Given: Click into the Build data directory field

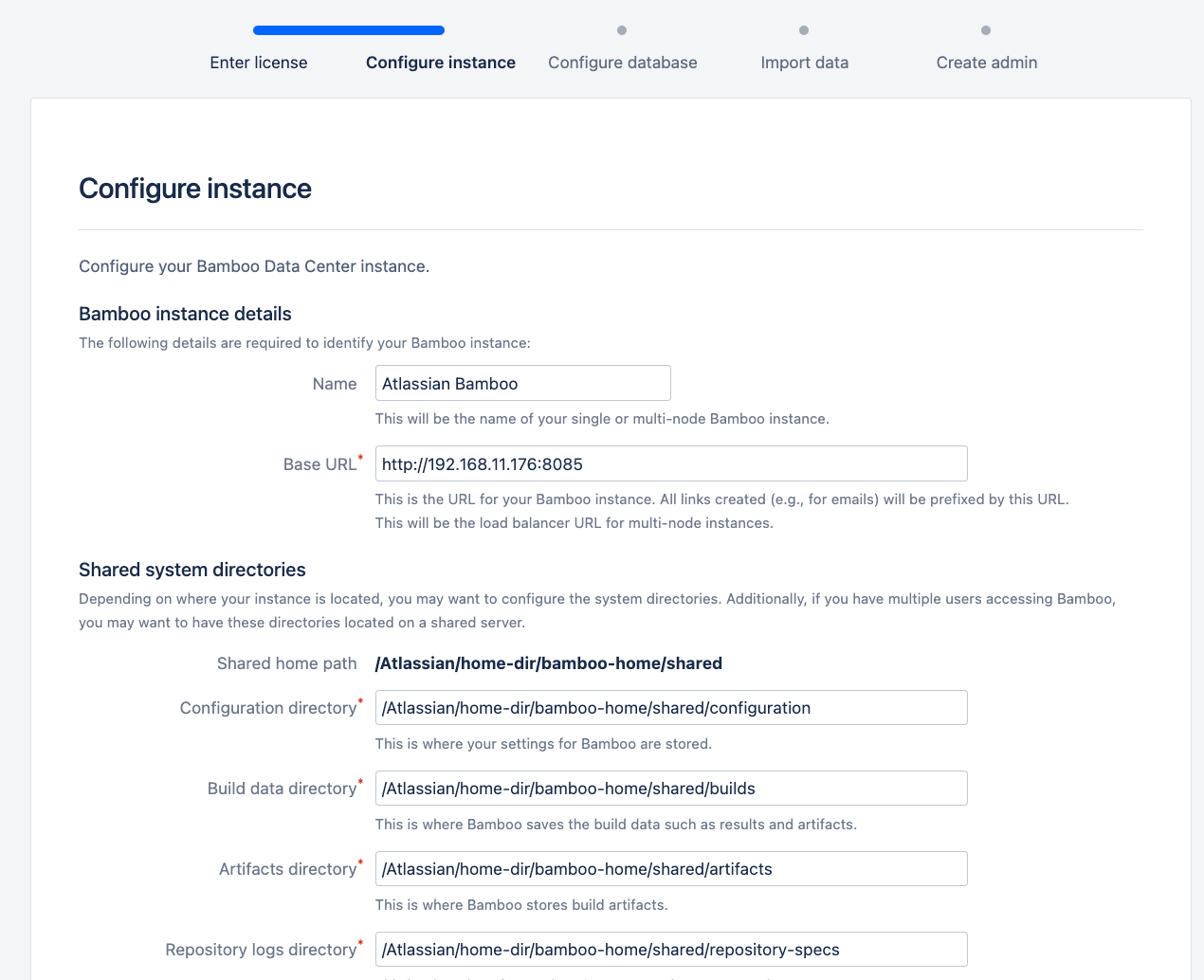Looking at the screenshot, I should pos(671,788).
